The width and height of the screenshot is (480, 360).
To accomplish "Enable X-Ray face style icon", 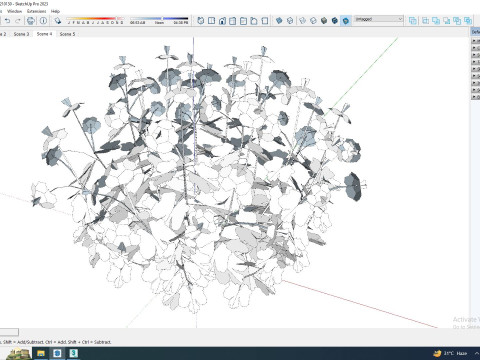I will 279,21.
